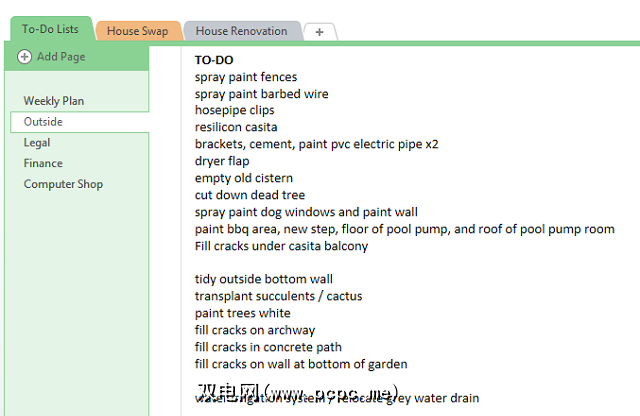Click the 'paint trees white' line
This screenshot has width=640, height=416.
(245, 313)
